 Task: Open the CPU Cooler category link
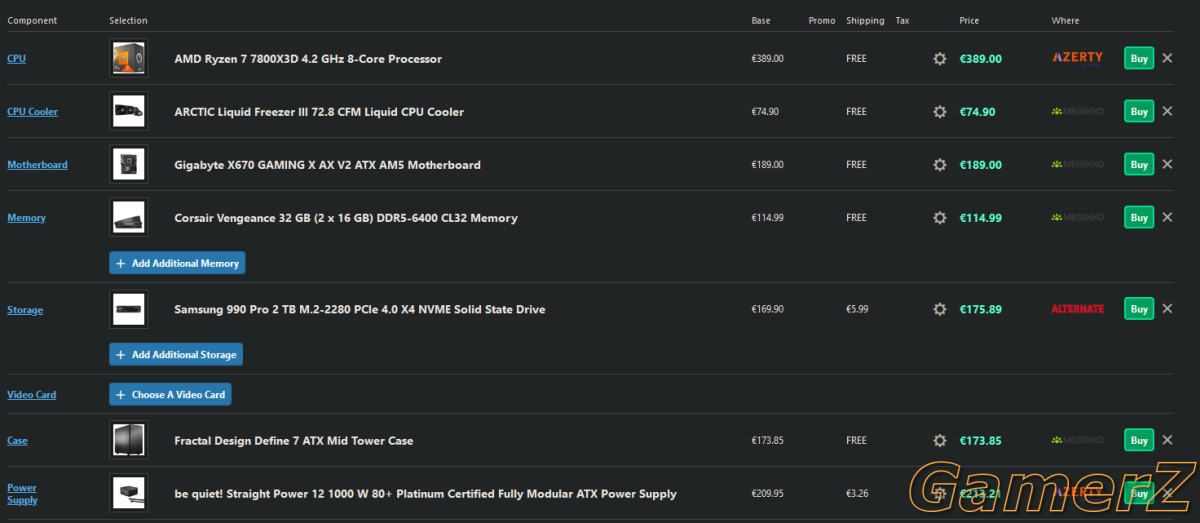(32, 112)
